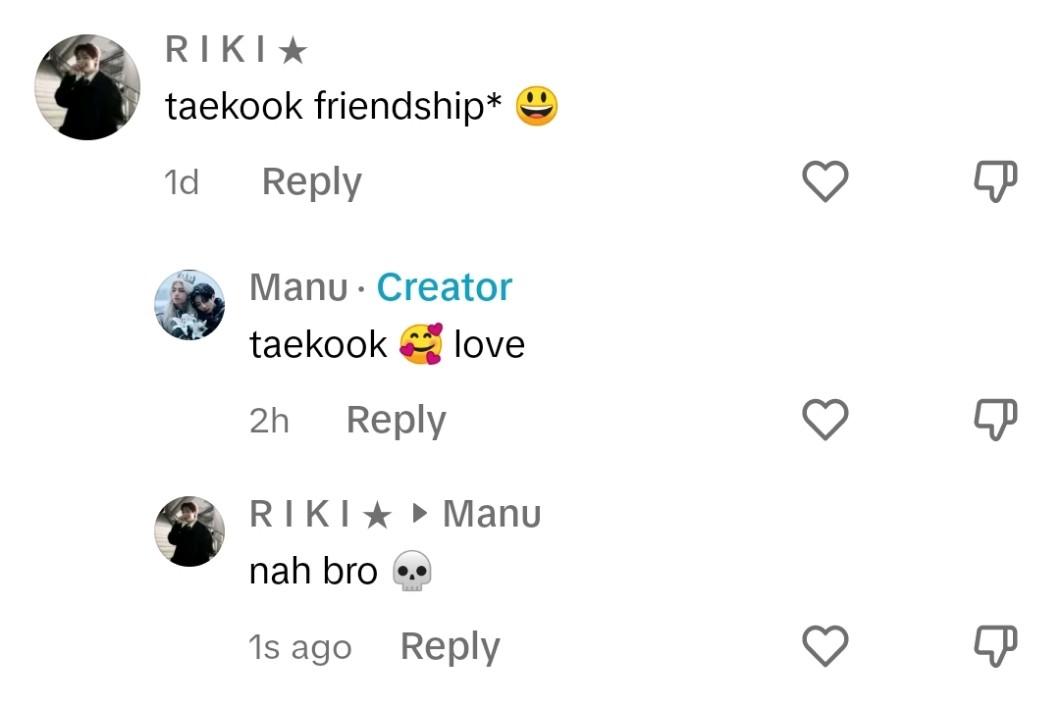View Manu's profile picture
This screenshot has width=1060, height=704.
pyautogui.click(x=189, y=304)
